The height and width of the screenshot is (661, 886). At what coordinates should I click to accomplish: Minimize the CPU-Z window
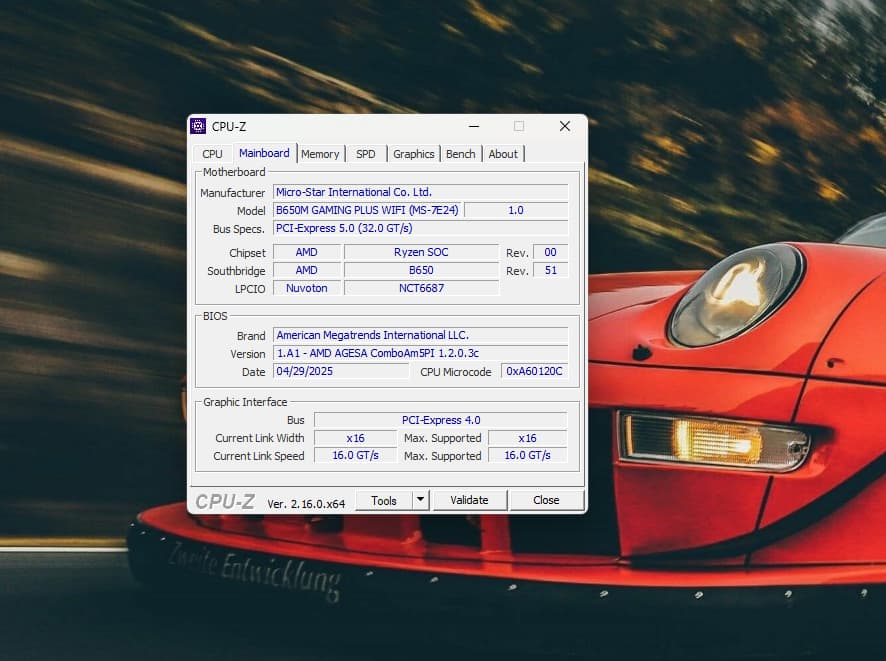click(x=474, y=127)
